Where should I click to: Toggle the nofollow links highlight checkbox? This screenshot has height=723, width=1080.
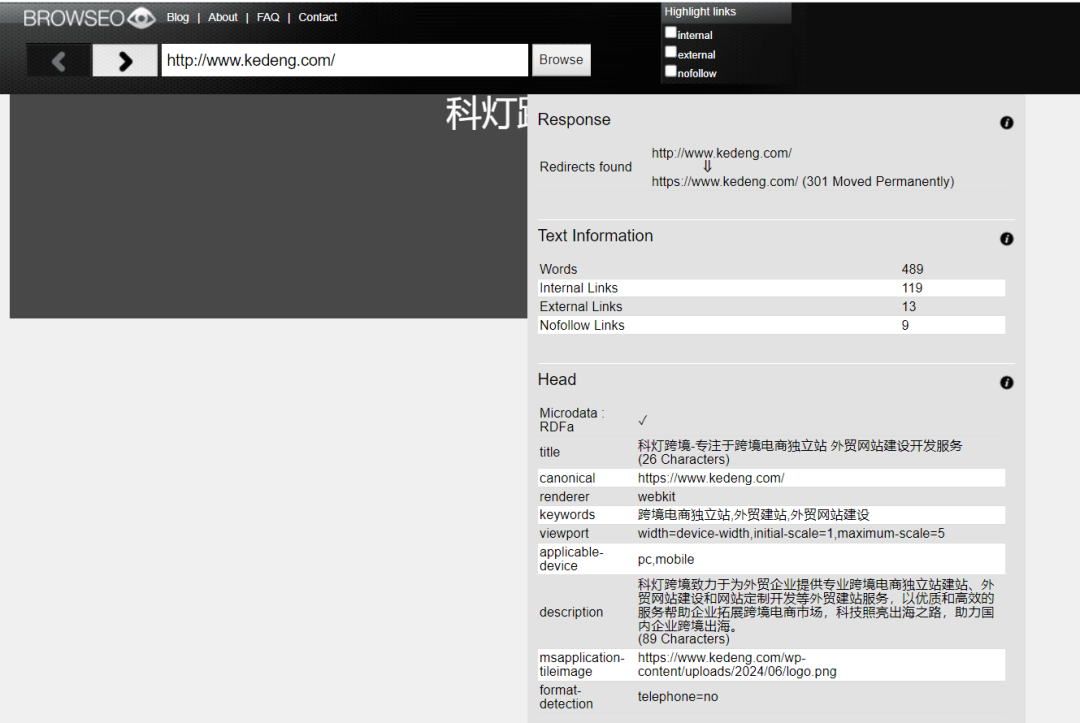(671, 71)
